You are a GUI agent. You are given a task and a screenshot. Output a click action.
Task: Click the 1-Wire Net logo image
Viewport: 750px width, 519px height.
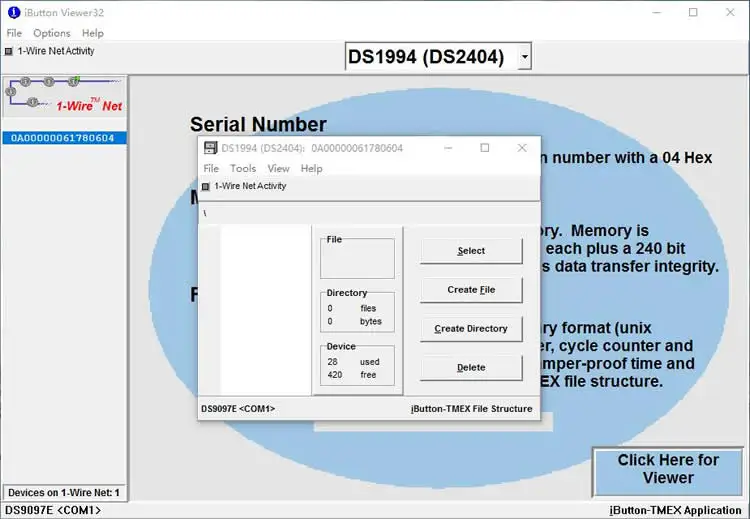click(x=65, y=96)
